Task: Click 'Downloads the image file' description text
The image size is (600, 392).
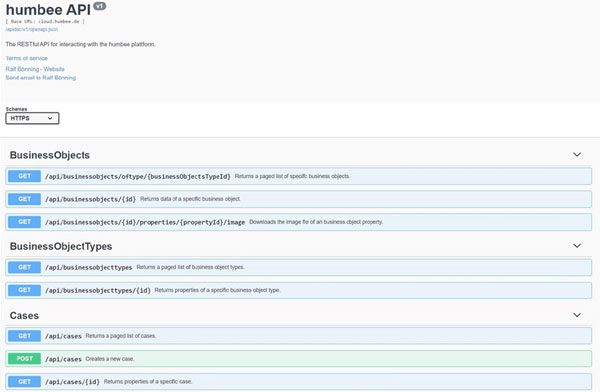Action: (x=316, y=222)
